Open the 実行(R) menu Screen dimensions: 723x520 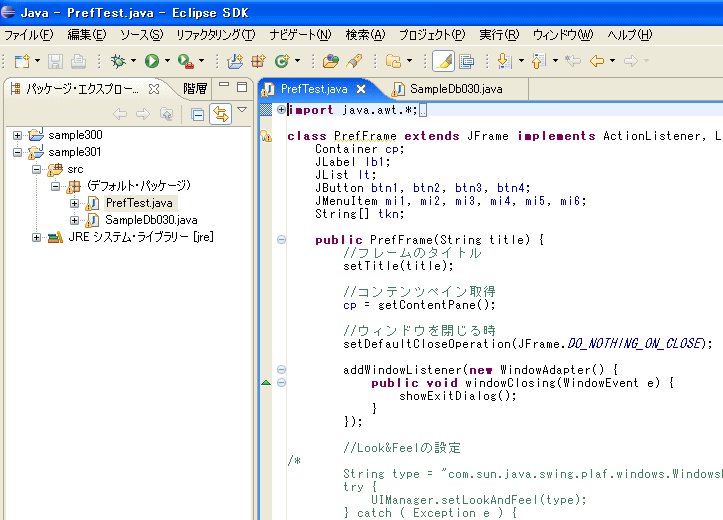click(499, 35)
